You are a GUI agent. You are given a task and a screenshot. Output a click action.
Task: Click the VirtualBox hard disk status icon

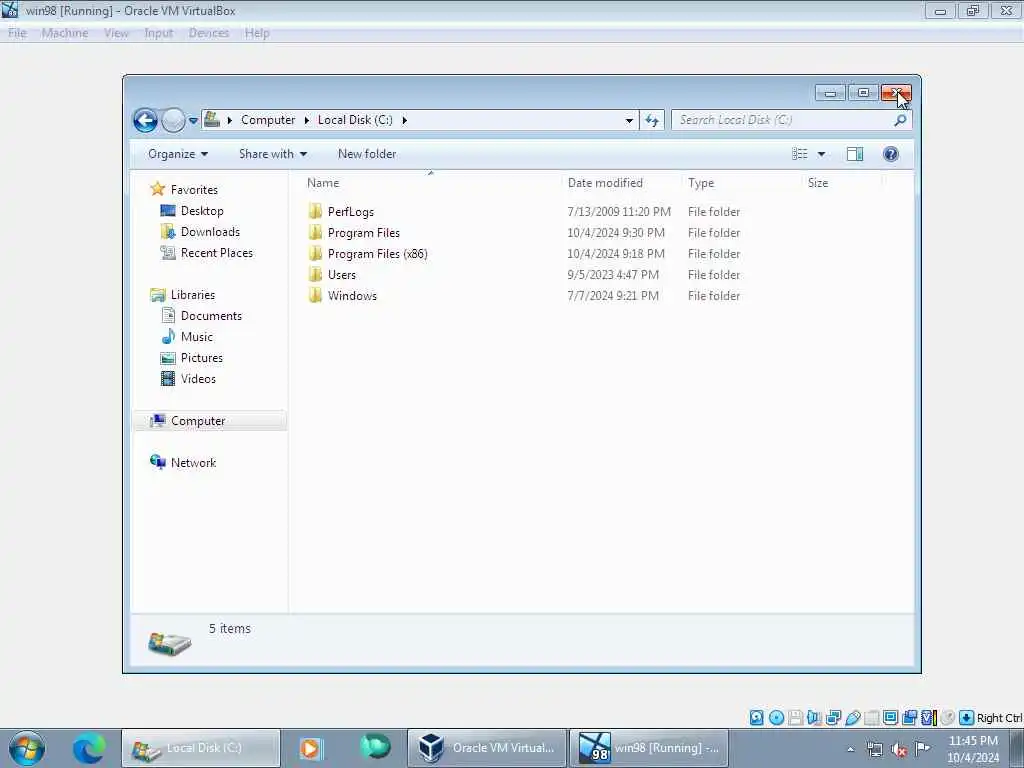tap(756, 718)
